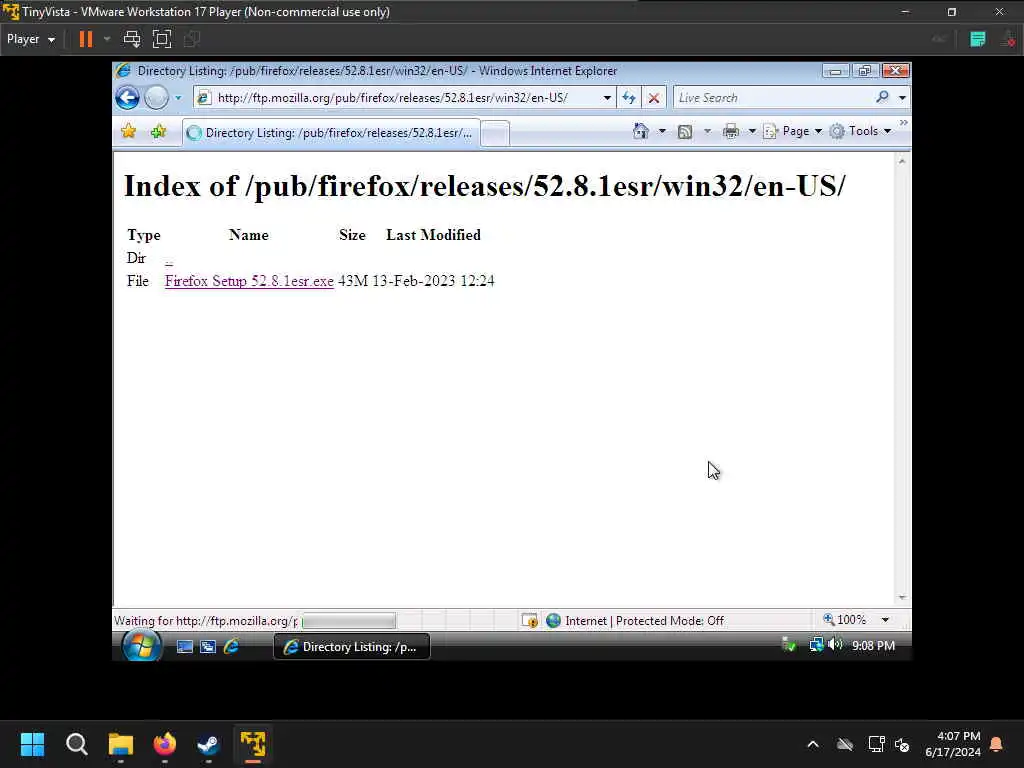Expand the zoom level dropdown arrow
The height and width of the screenshot is (768, 1024).
click(885, 620)
